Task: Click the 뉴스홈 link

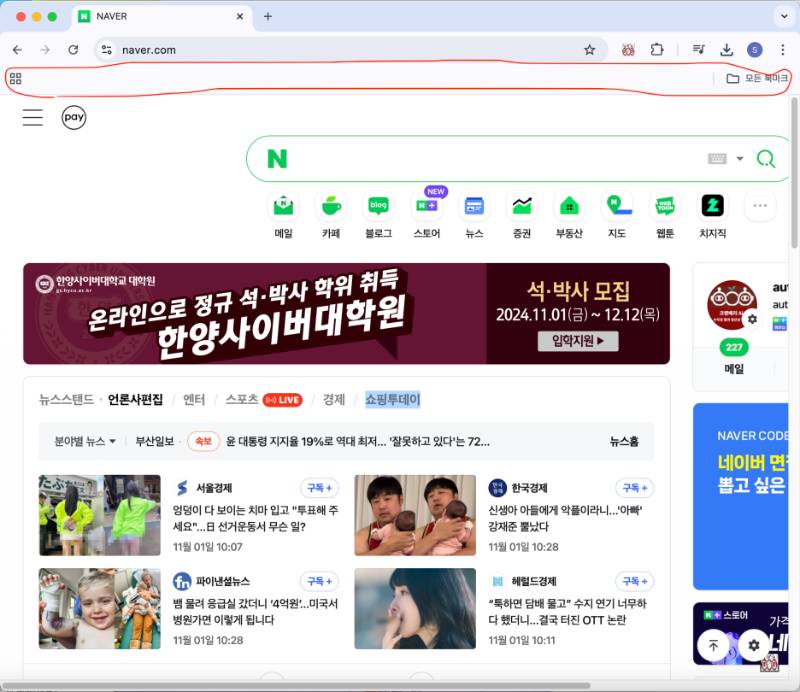Action: pos(624,441)
